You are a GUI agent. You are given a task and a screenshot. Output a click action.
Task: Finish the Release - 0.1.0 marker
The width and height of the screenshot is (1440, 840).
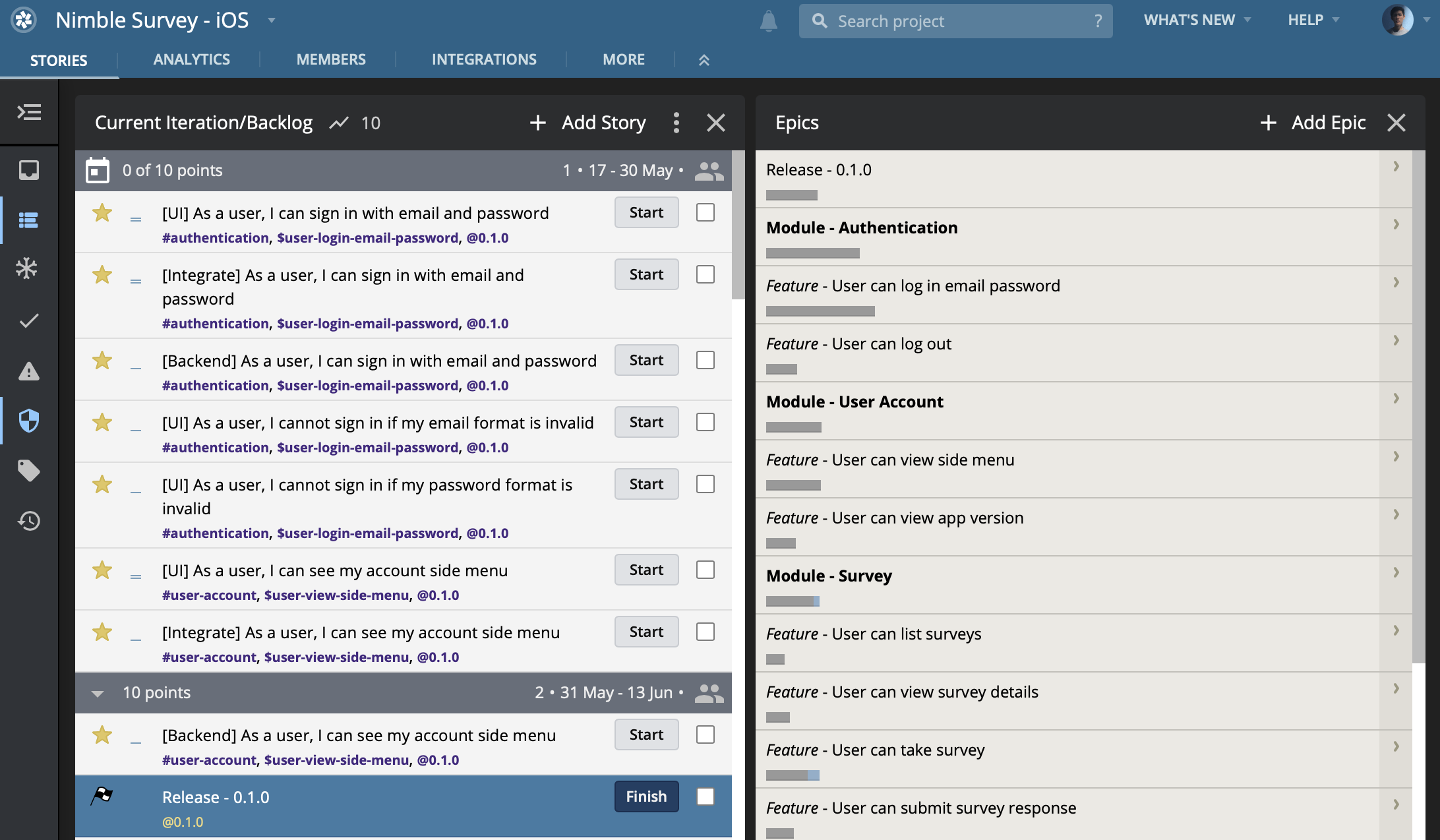pyautogui.click(x=645, y=796)
